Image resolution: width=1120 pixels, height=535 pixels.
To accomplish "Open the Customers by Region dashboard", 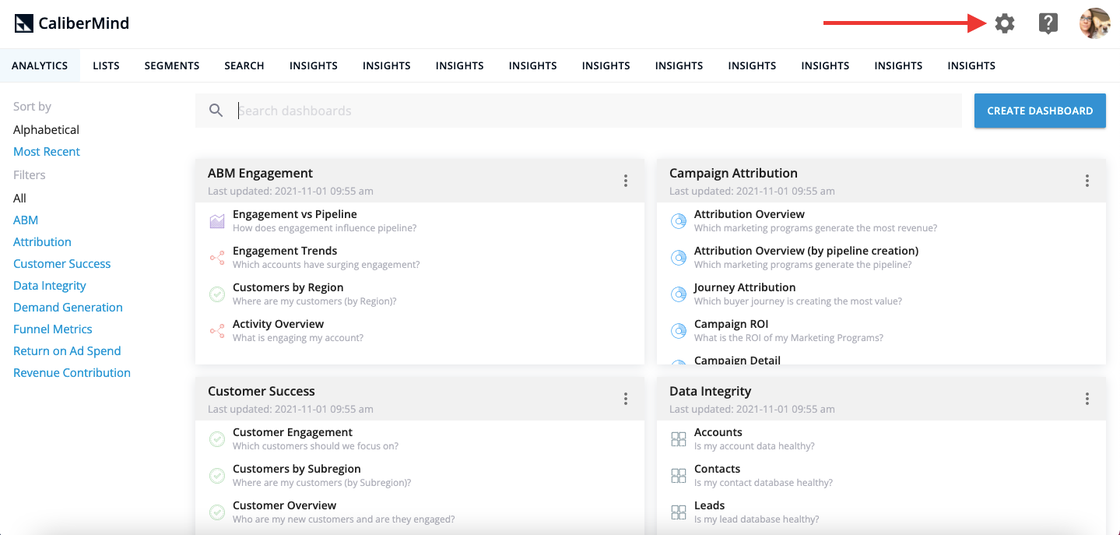I will pos(288,287).
